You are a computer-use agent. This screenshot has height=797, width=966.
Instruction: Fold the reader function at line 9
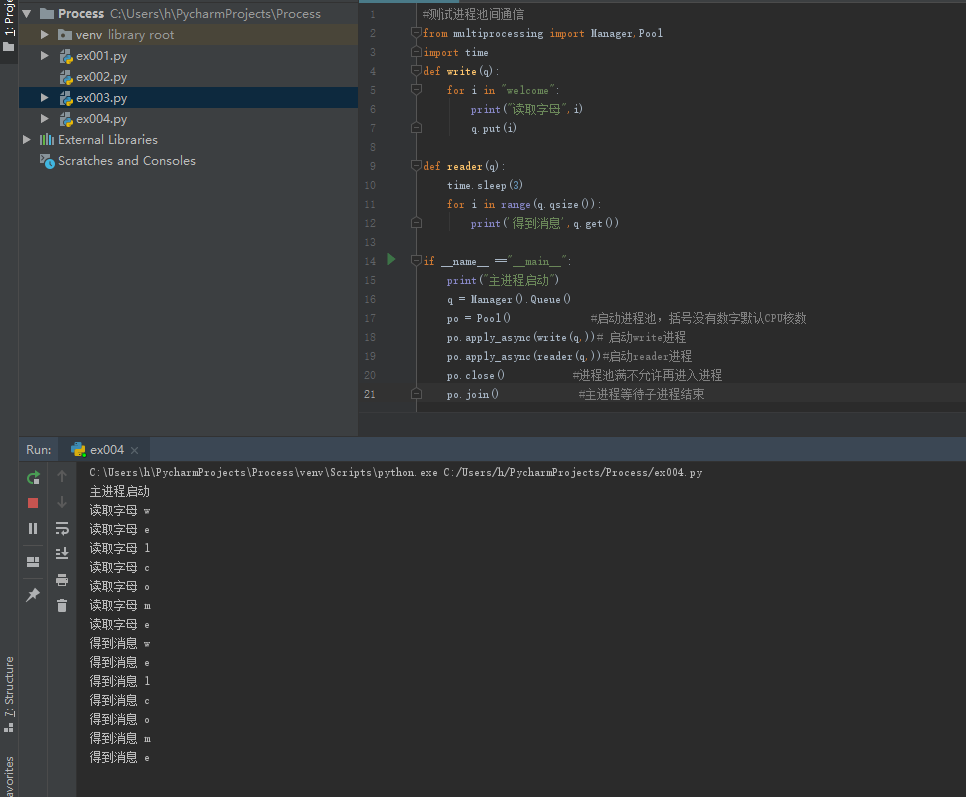coord(416,166)
